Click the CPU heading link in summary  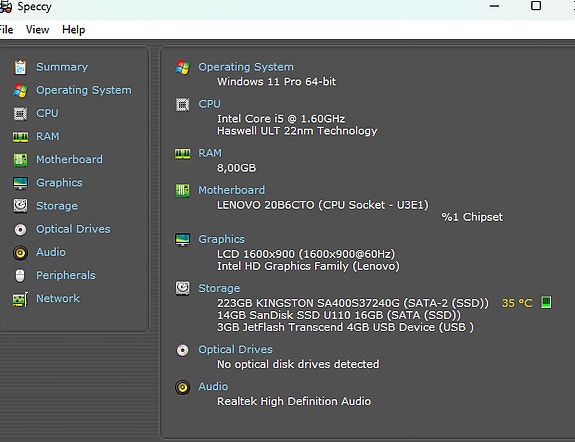point(209,104)
